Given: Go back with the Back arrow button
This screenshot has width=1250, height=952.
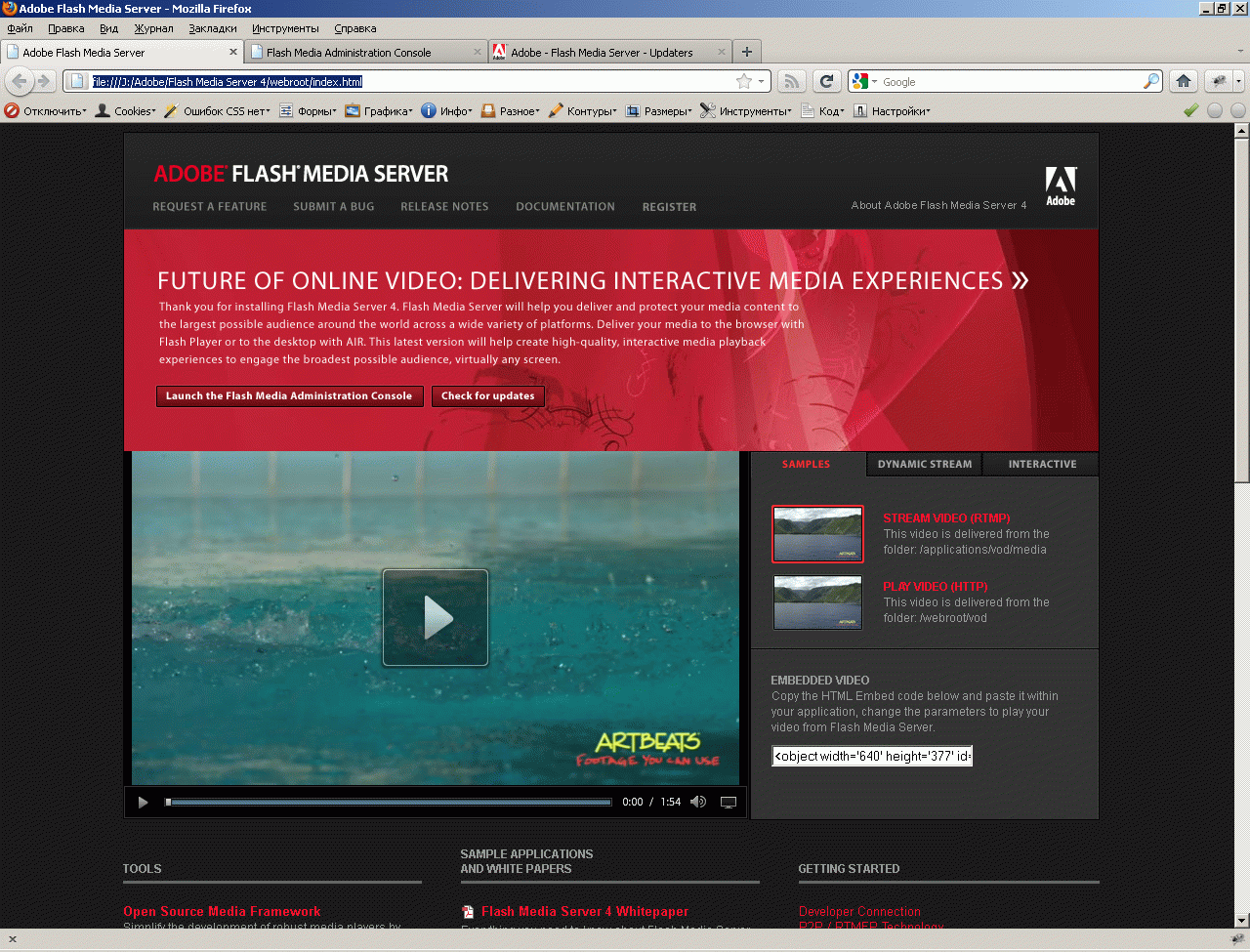Looking at the screenshot, I should (x=19, y=81).
